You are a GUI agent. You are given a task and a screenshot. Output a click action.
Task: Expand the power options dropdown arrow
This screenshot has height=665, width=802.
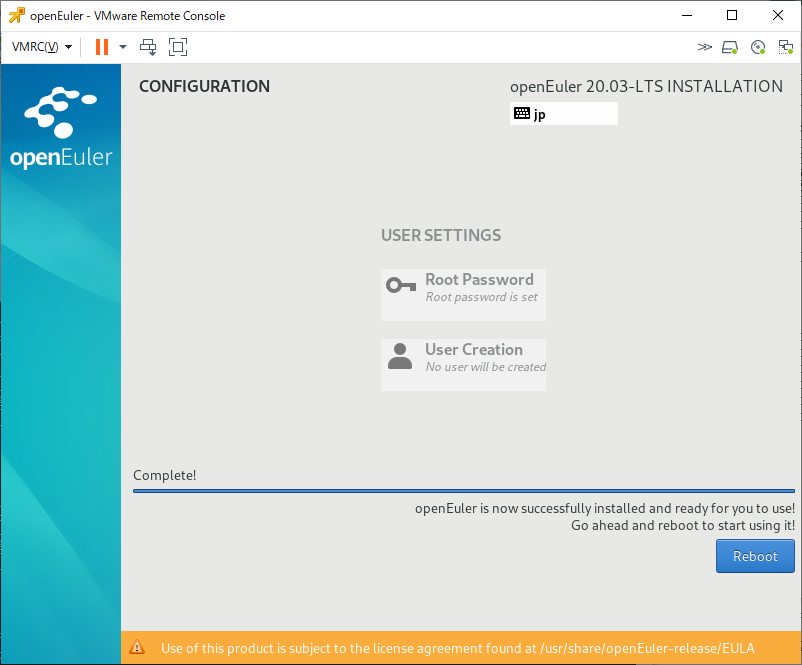tap(123, 47)
